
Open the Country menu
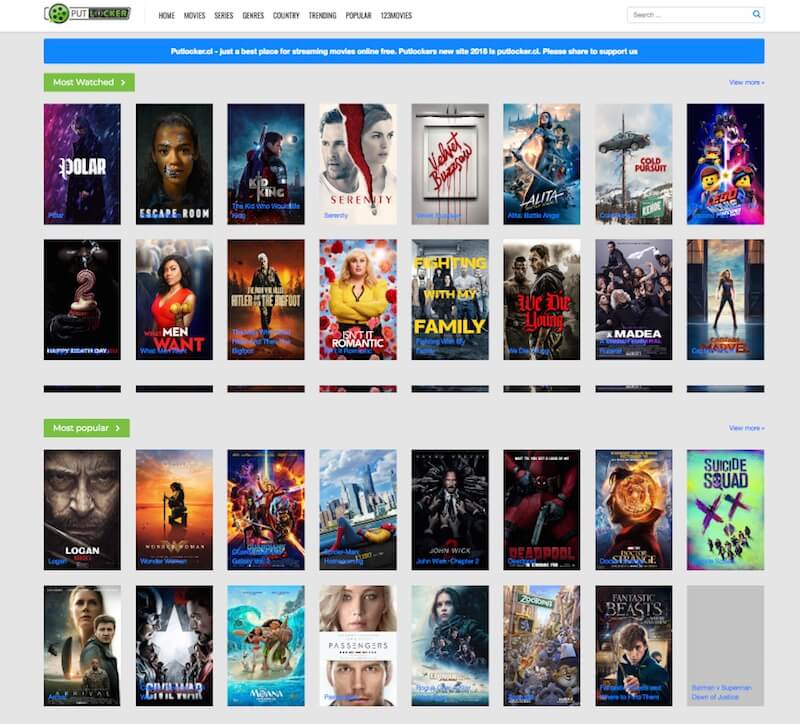tap(286, 15)
